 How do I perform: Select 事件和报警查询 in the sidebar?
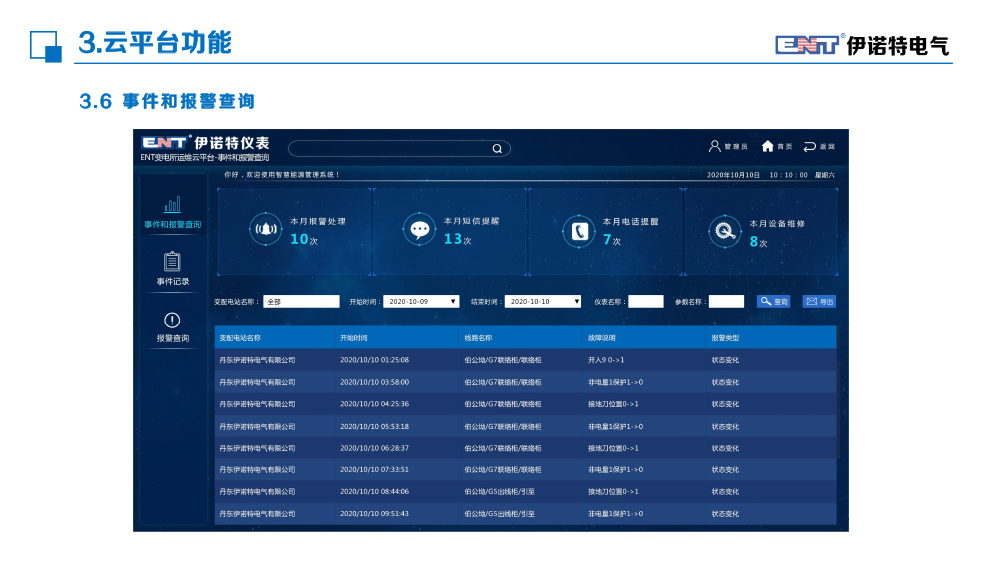point(172,213)
